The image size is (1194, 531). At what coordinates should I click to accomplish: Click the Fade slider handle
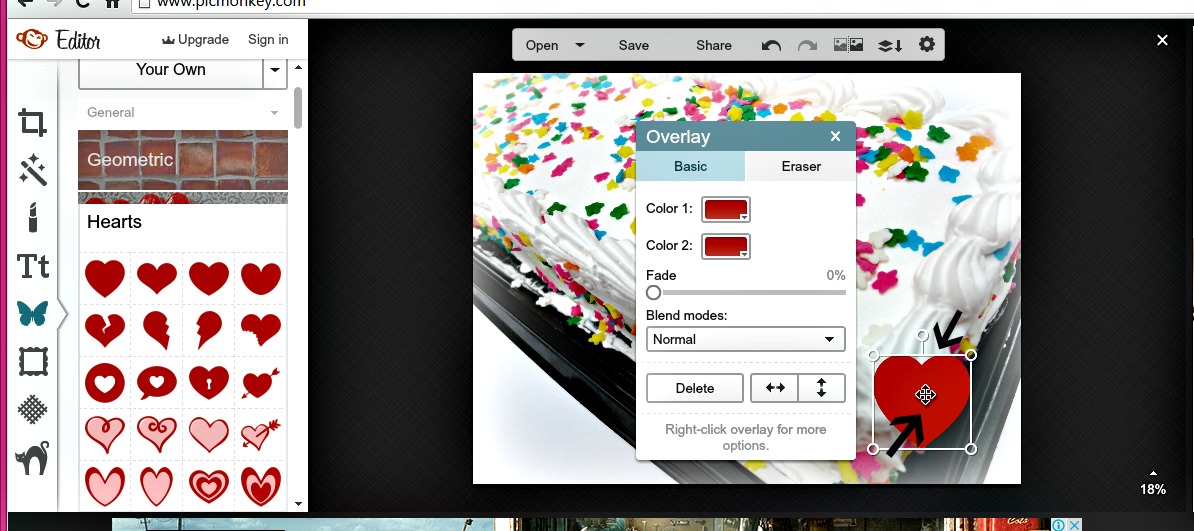click(x=653, y=293)
